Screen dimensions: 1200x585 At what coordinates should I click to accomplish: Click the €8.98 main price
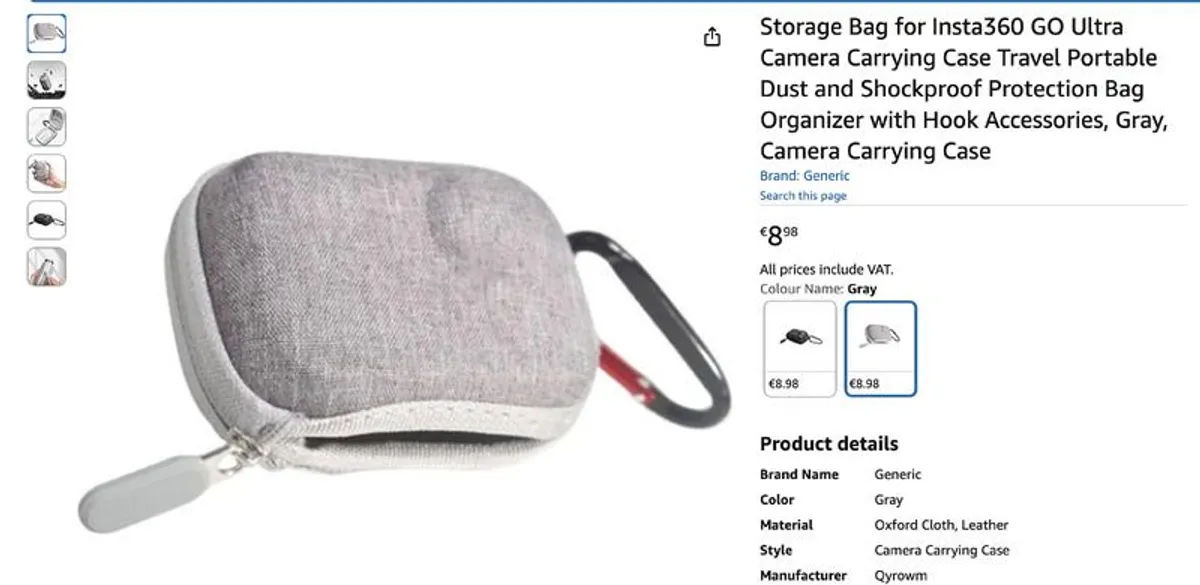tap(779, 237)
